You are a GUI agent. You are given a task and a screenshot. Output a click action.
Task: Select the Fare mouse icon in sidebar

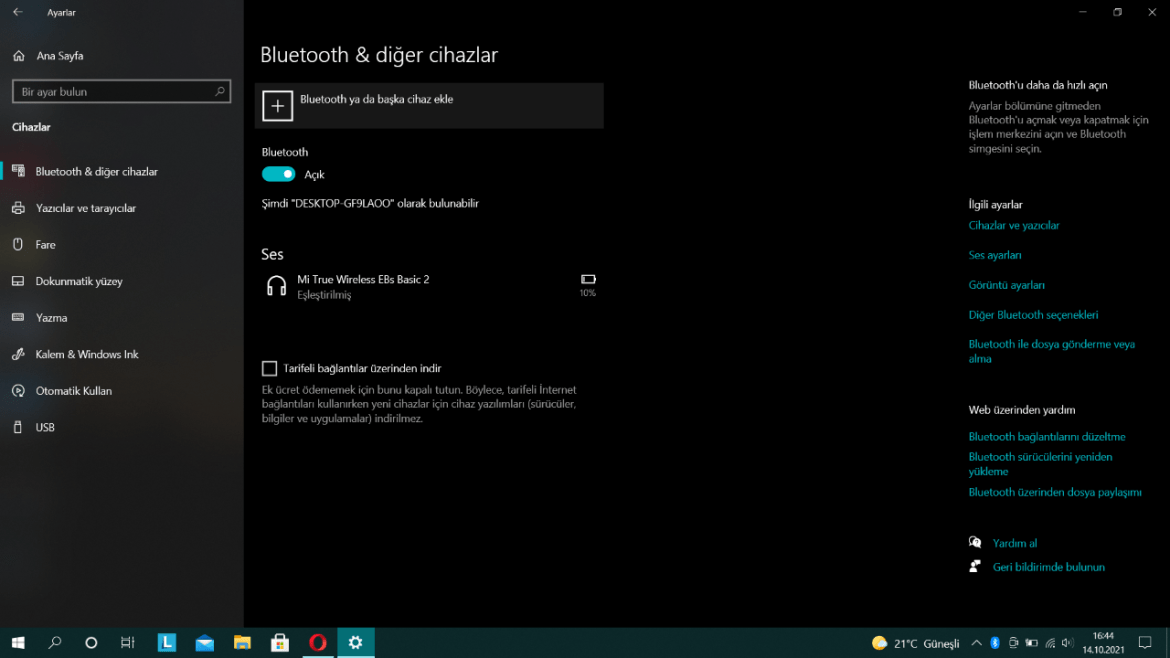click(18, 244)
